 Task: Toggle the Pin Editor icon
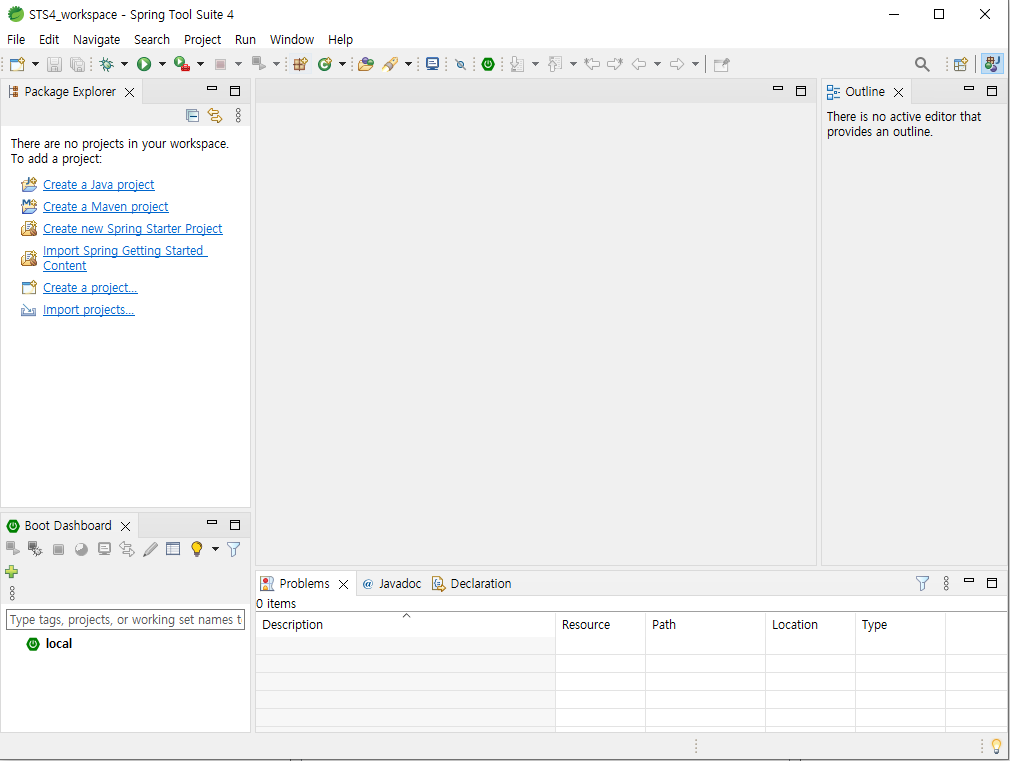pos(721,64)
